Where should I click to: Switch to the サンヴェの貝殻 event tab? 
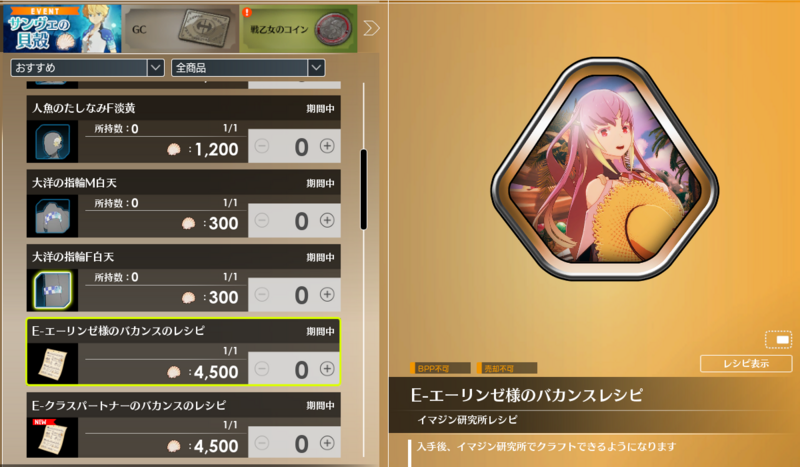click(x=62, y=29)
